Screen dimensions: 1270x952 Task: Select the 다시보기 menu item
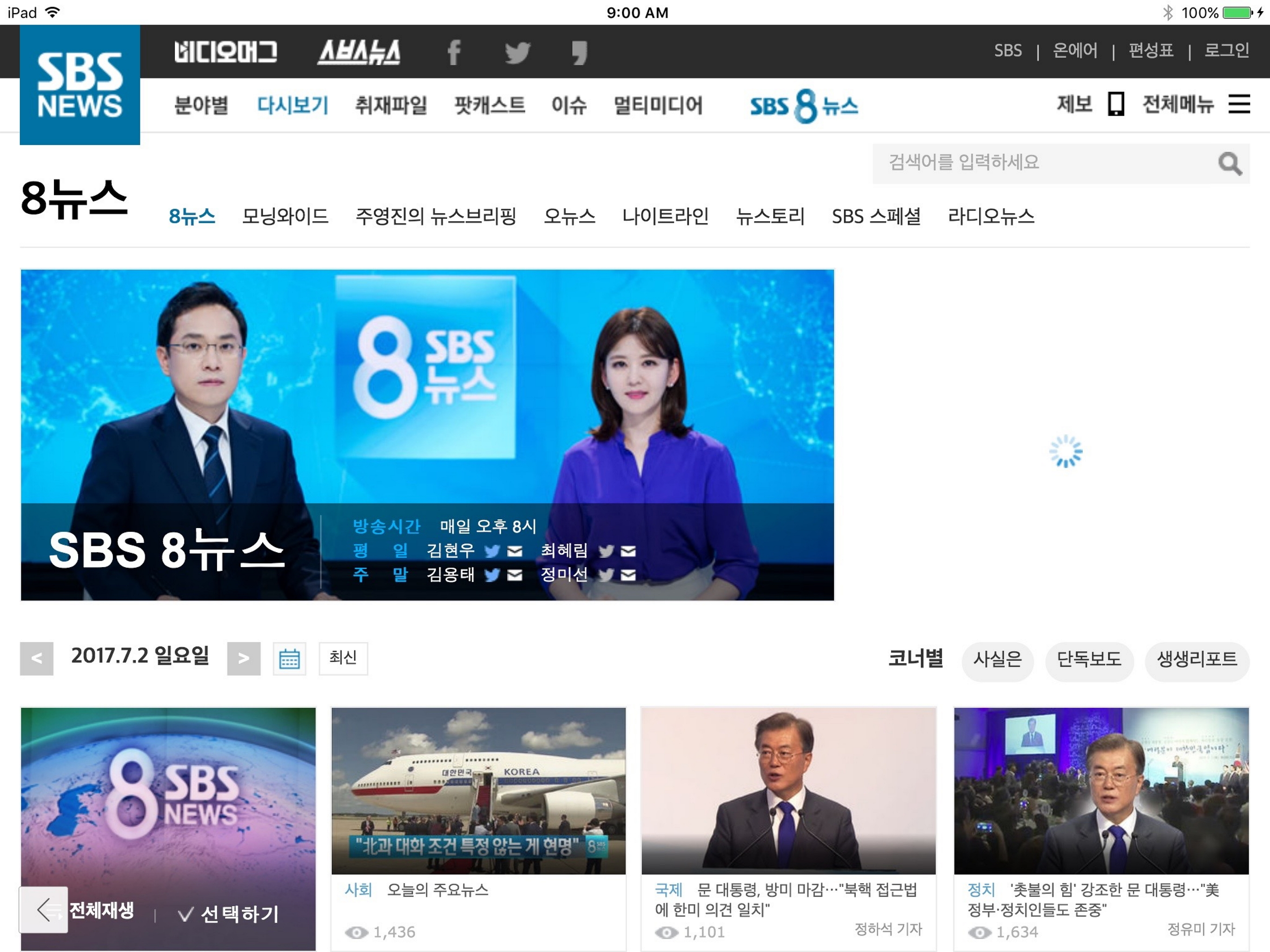pyautogui.click(x=293, y=105)
